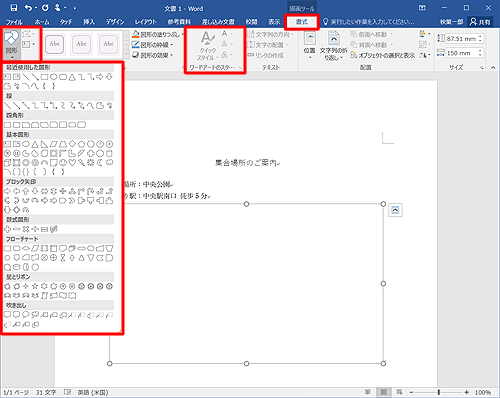Pick the heart shape in basic shapes
This screenshot has width=500, height=398.
72,163
